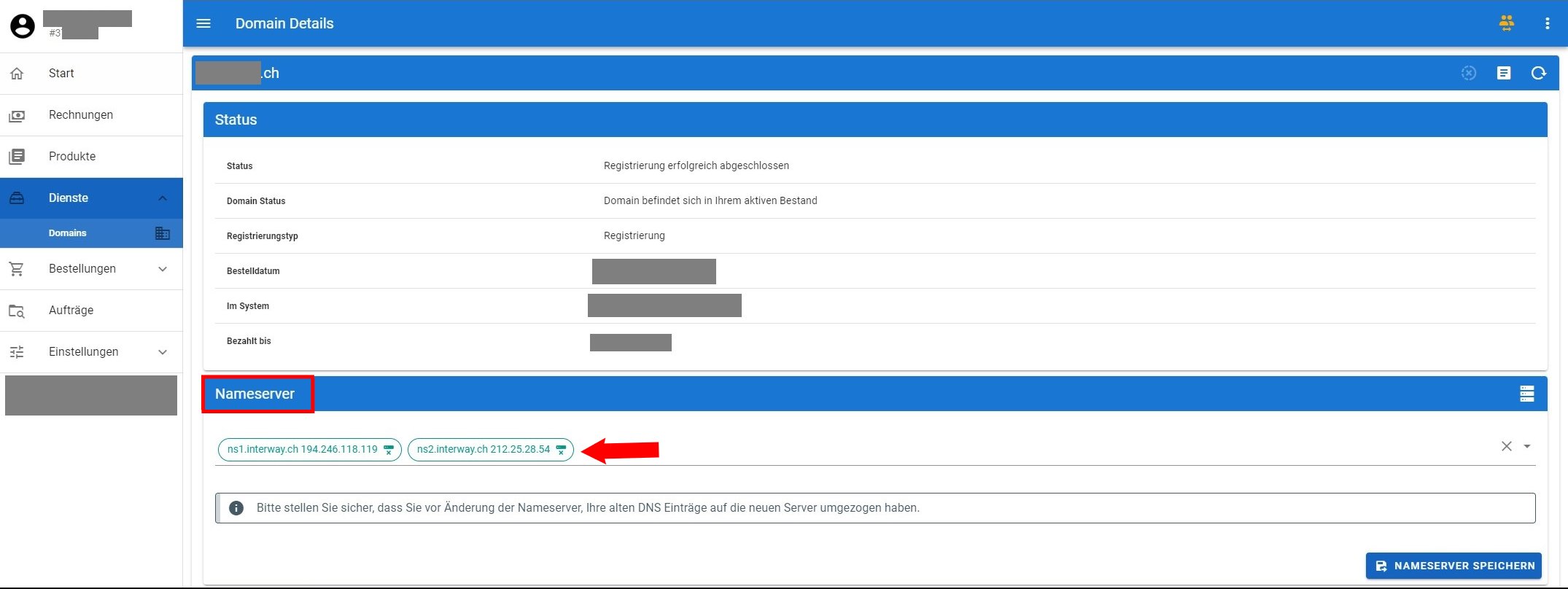Click the greyed-out cancel circle icon
The image size is (1568, 589).
(x=1469, y=73)
